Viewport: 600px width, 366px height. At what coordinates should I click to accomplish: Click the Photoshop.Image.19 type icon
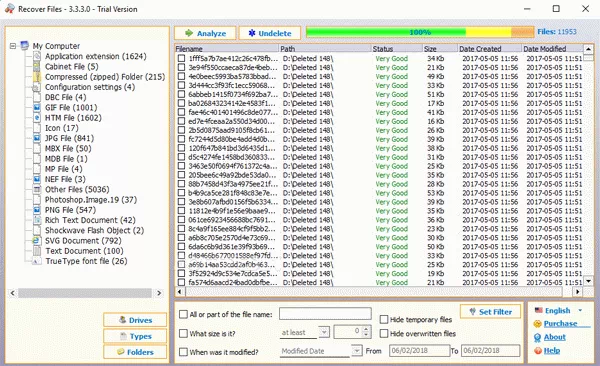tap(37, 200)
